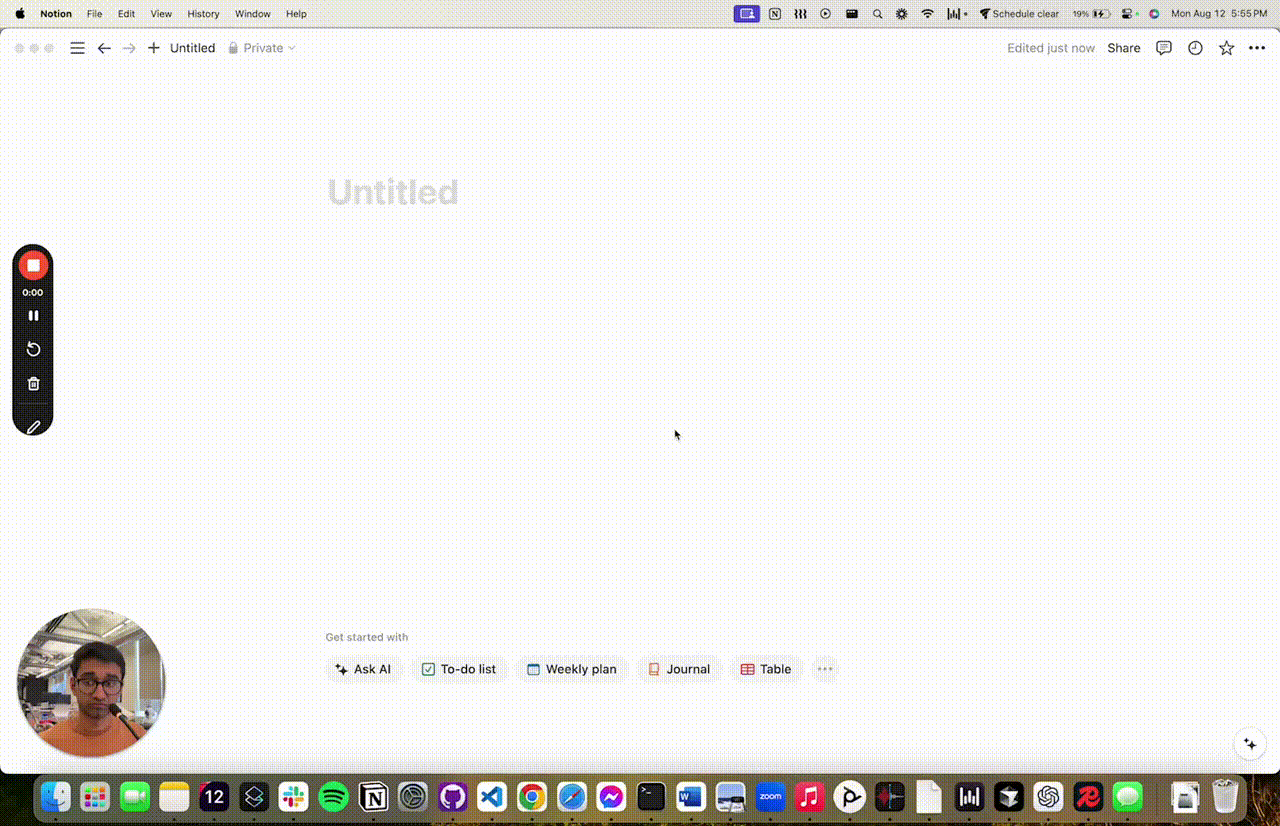The height and width of the screenshot is (826, 1280).
Task: Click the Untitled page title field
Action: tap(393, 192)
